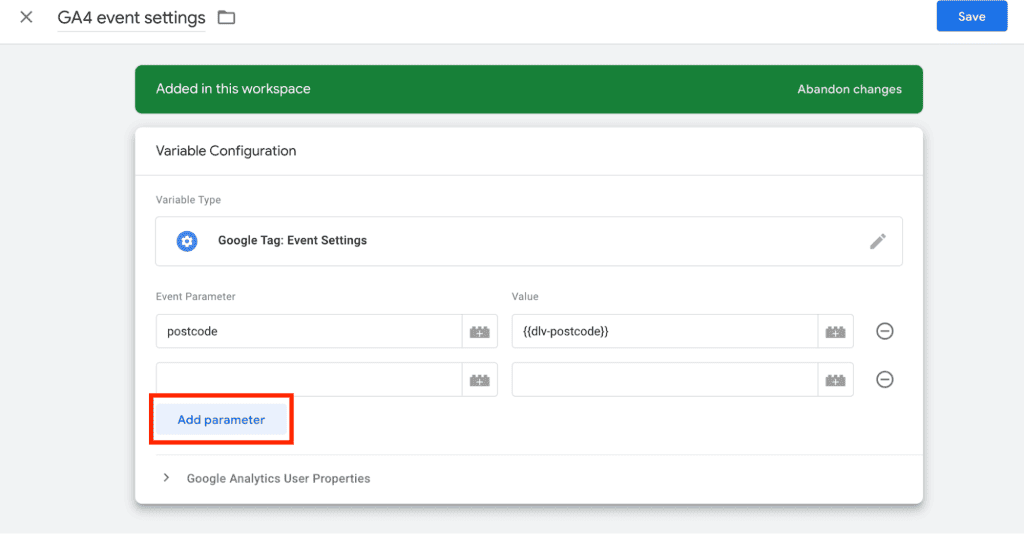1024x534 pixels.
Task: Click Add parameter button
Action: pyautogui.click(x=221, y=420)
